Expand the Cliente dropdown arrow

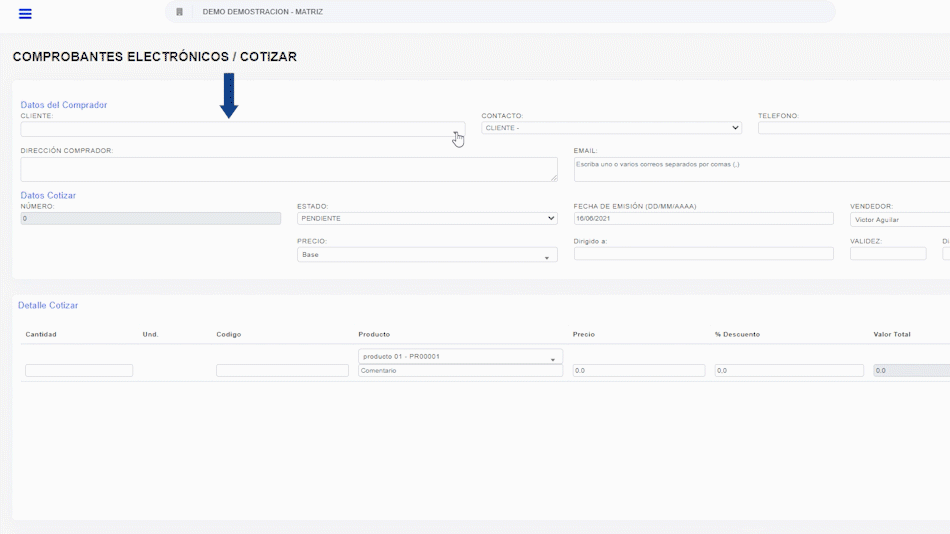click(456, 132)
